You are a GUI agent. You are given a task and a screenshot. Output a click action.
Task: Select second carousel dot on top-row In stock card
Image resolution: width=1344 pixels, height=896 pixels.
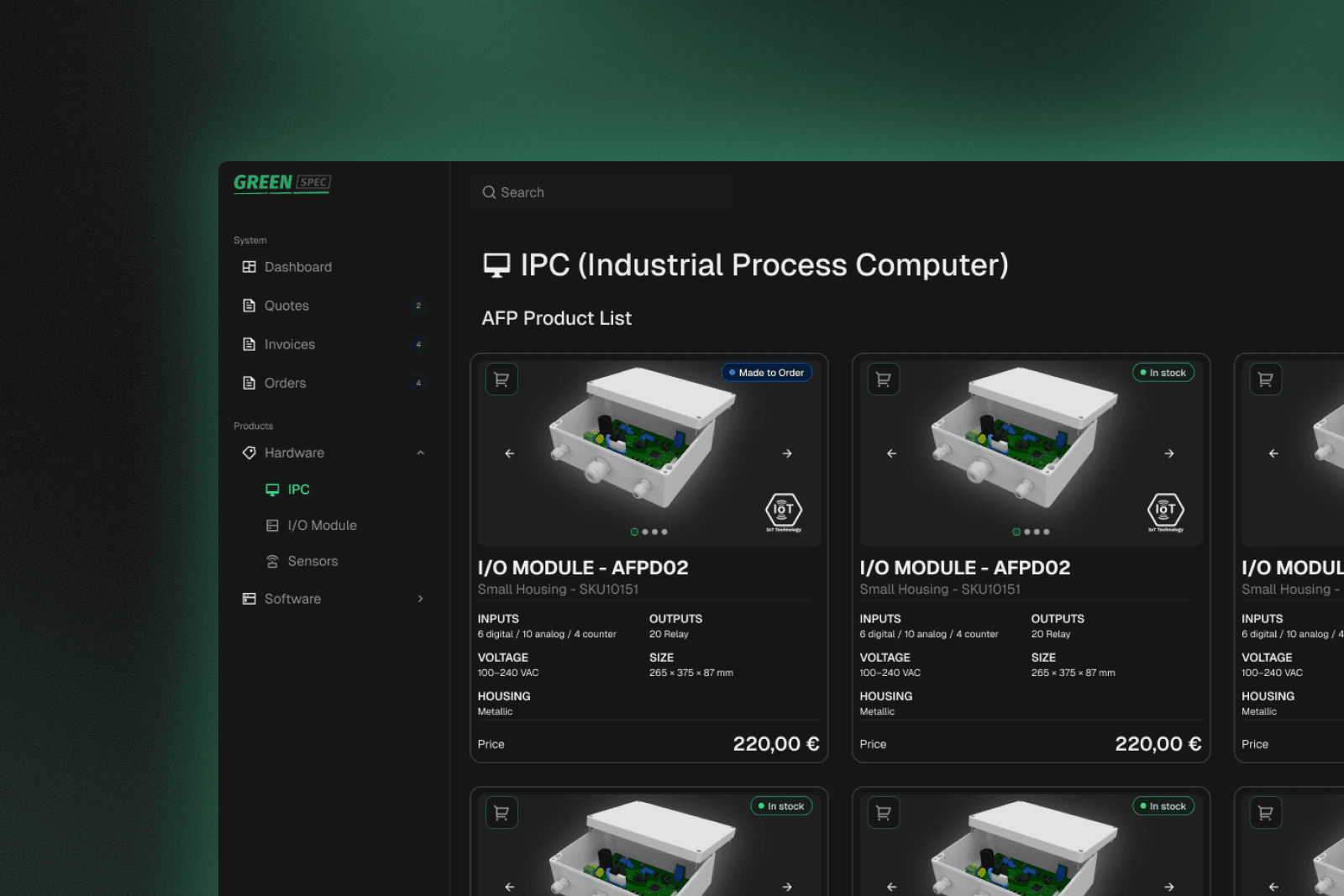click(x=1027, y=532)
